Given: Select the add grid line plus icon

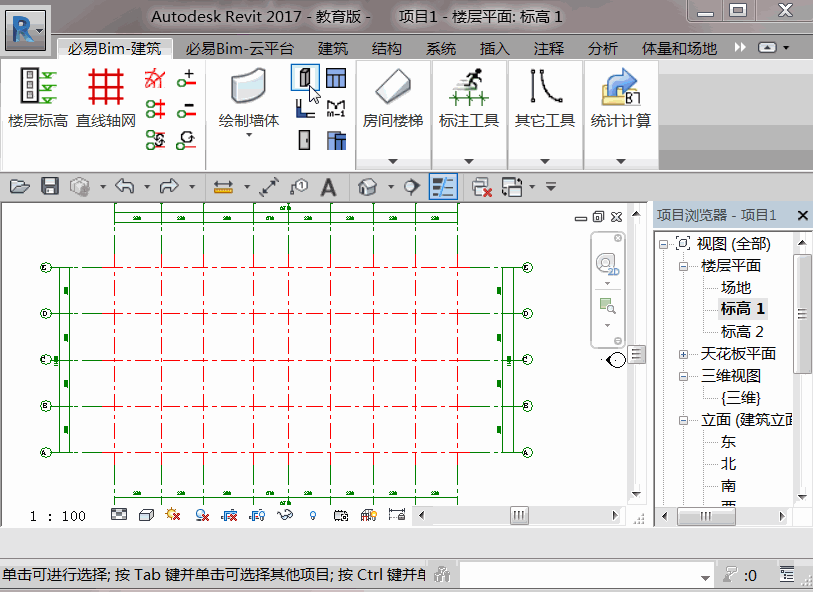Looking at the screenshot, I should [x=186, y=78].
